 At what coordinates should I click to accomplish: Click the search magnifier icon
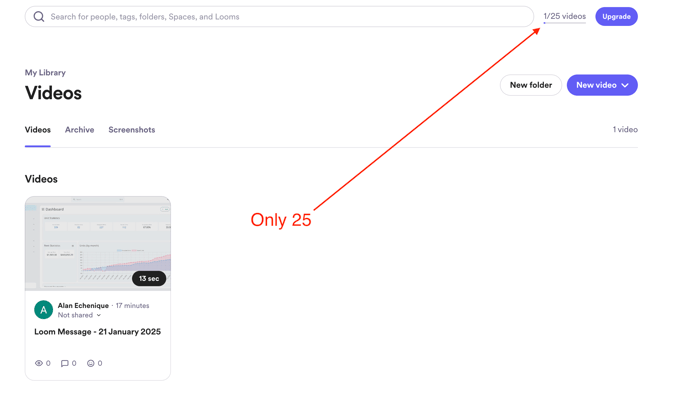39,17
